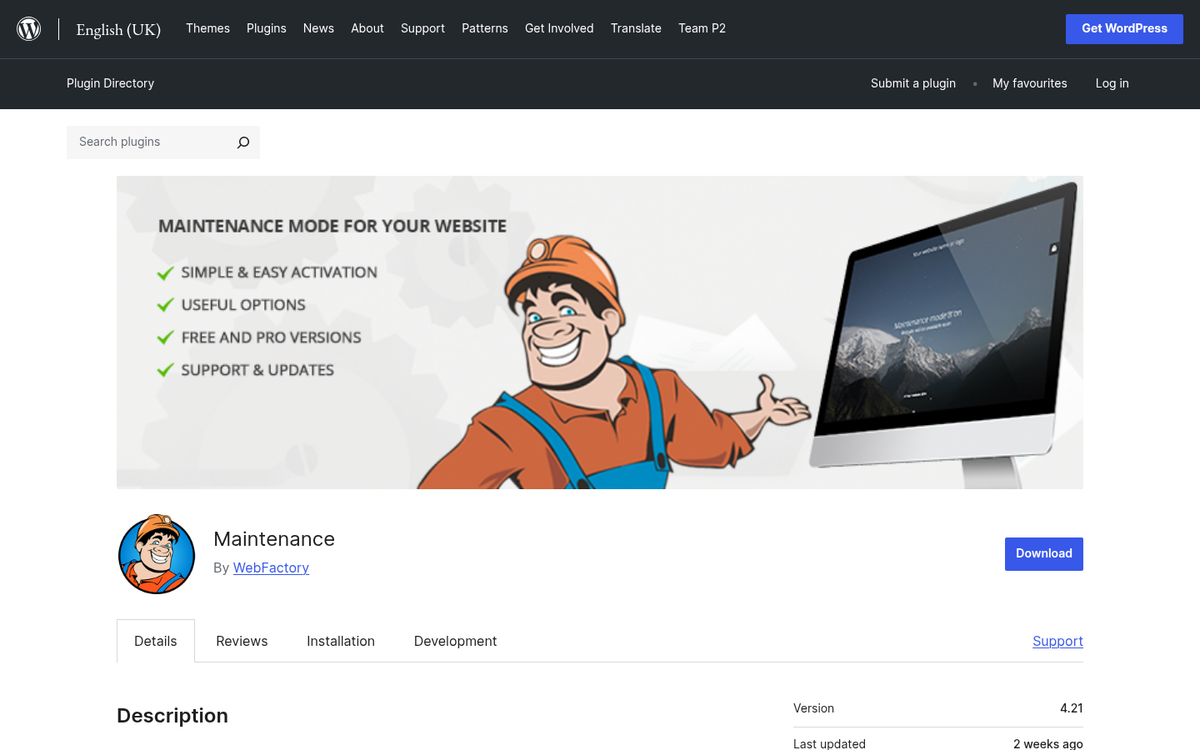Select the News menu item
This screenshot has height=750, width=1200.
tap(318, 28)
